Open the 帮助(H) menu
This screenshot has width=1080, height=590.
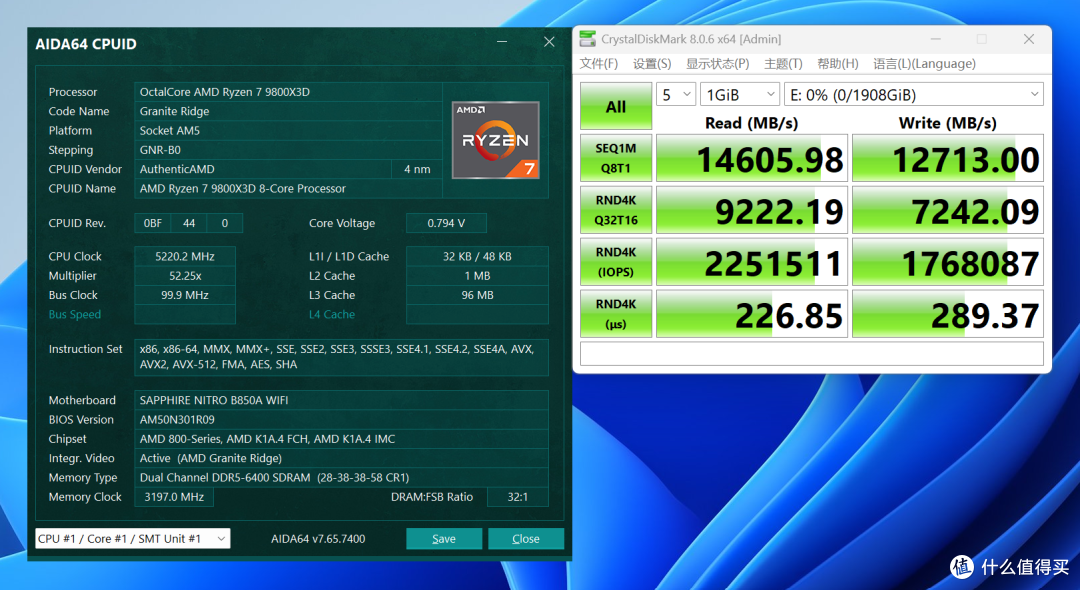pos(838,63)
